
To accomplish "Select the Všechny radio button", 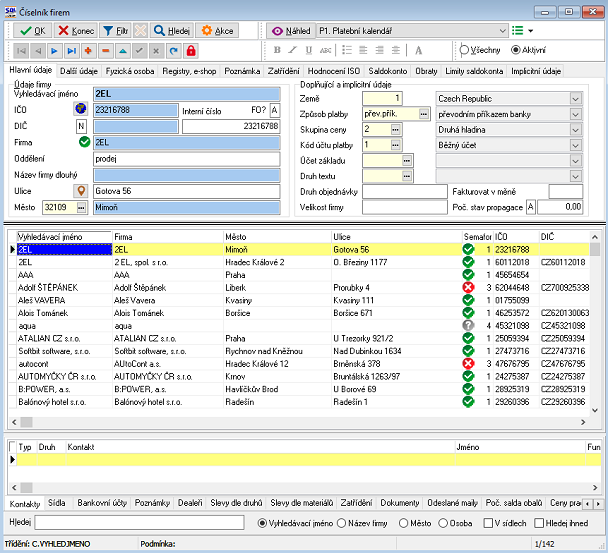I will pyautogui.click(x=466, y=50).
